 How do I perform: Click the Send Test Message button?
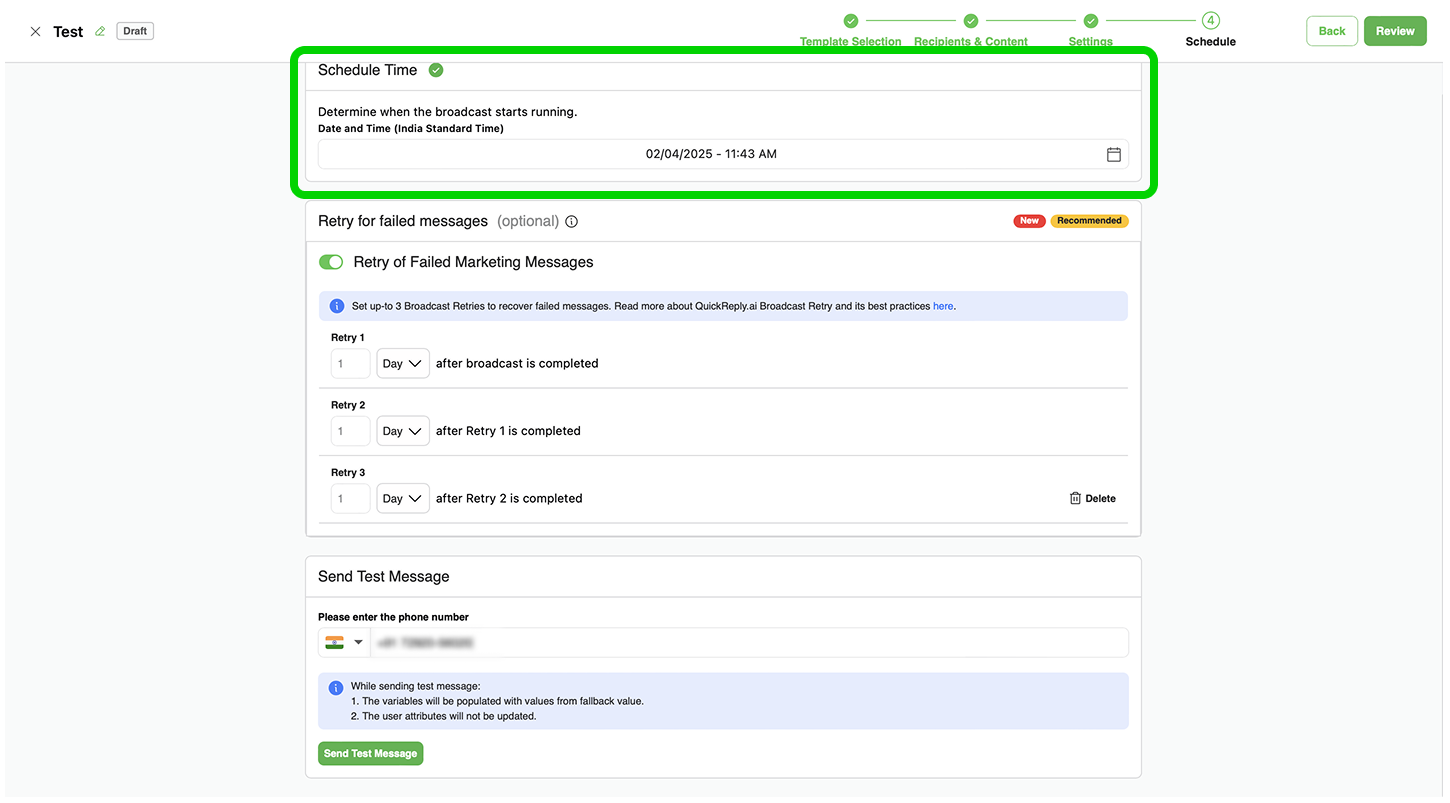click(x=370, y=753)
